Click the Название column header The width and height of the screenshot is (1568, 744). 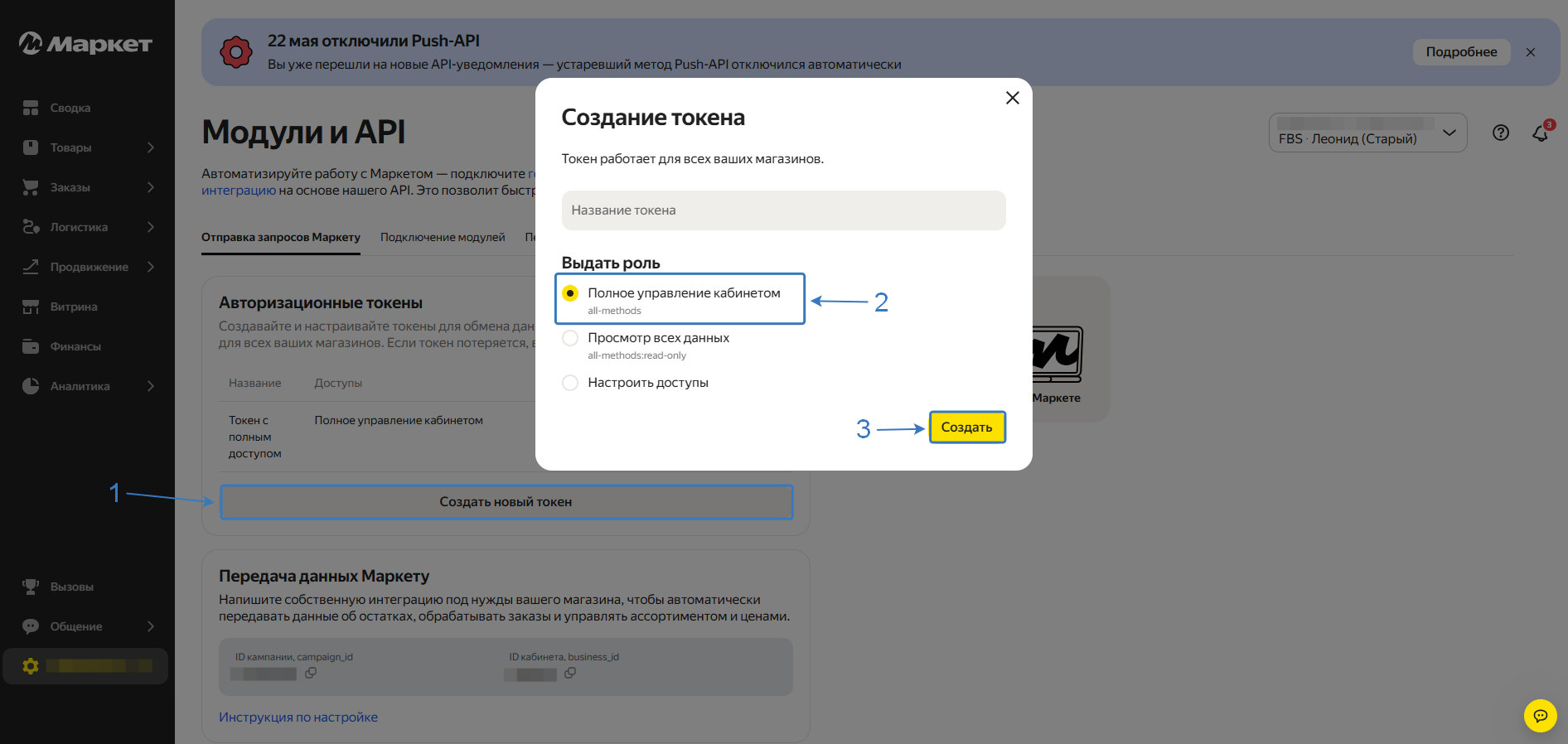(x=255, y=383)
